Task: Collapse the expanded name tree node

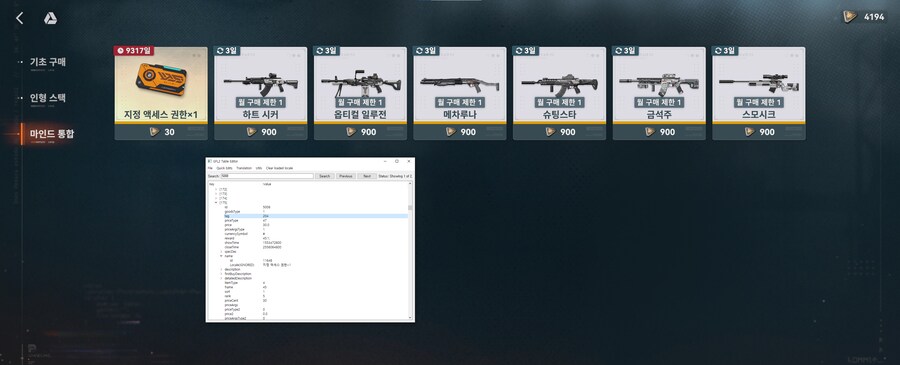Action: tap(221, 256)
